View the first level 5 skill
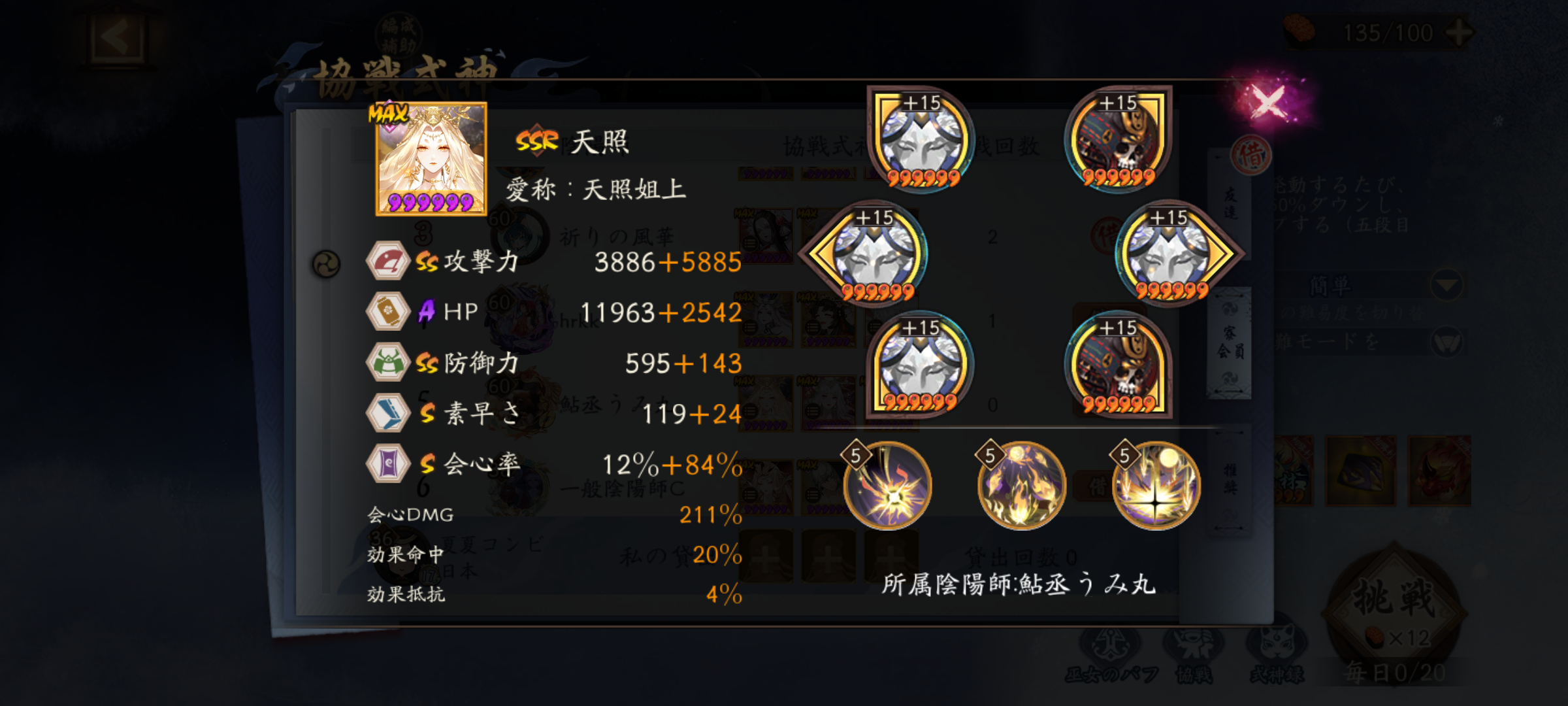1568x706 pixels. pyautogui.click(x=887, y=484)
